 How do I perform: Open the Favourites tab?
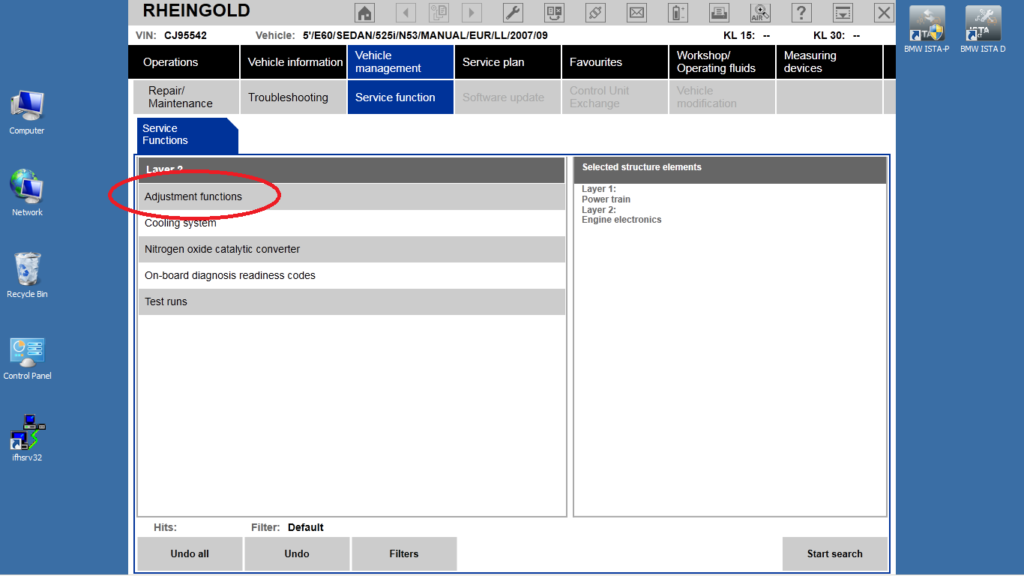tap(615, 62)
